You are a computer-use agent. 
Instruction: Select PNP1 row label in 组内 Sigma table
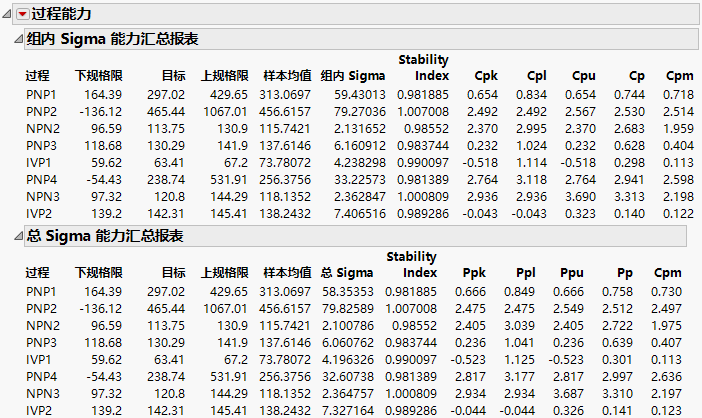tap(41, 95)
